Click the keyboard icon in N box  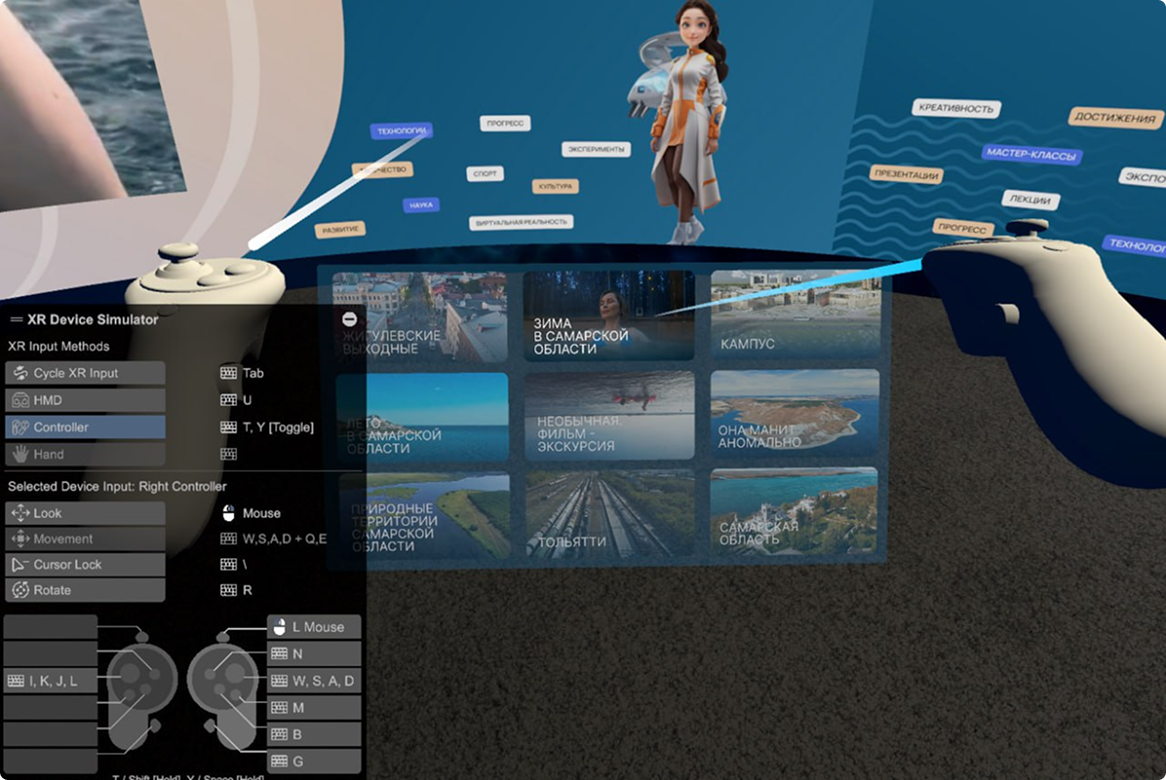click(280, 654)
